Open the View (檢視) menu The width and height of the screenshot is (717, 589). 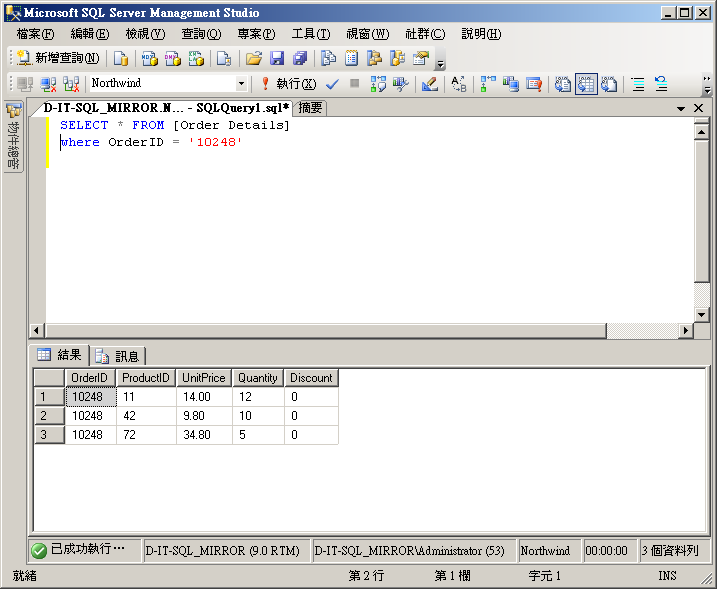(145, 34)
